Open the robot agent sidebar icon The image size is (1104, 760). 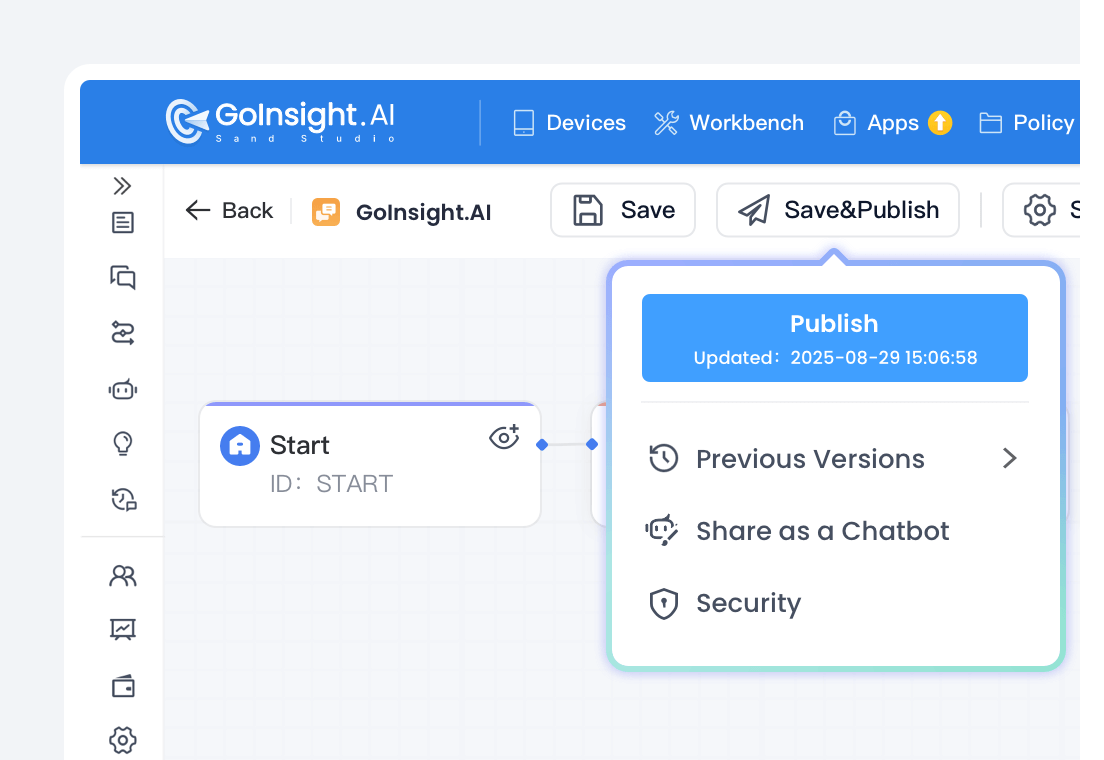click(x=122, y=389)
